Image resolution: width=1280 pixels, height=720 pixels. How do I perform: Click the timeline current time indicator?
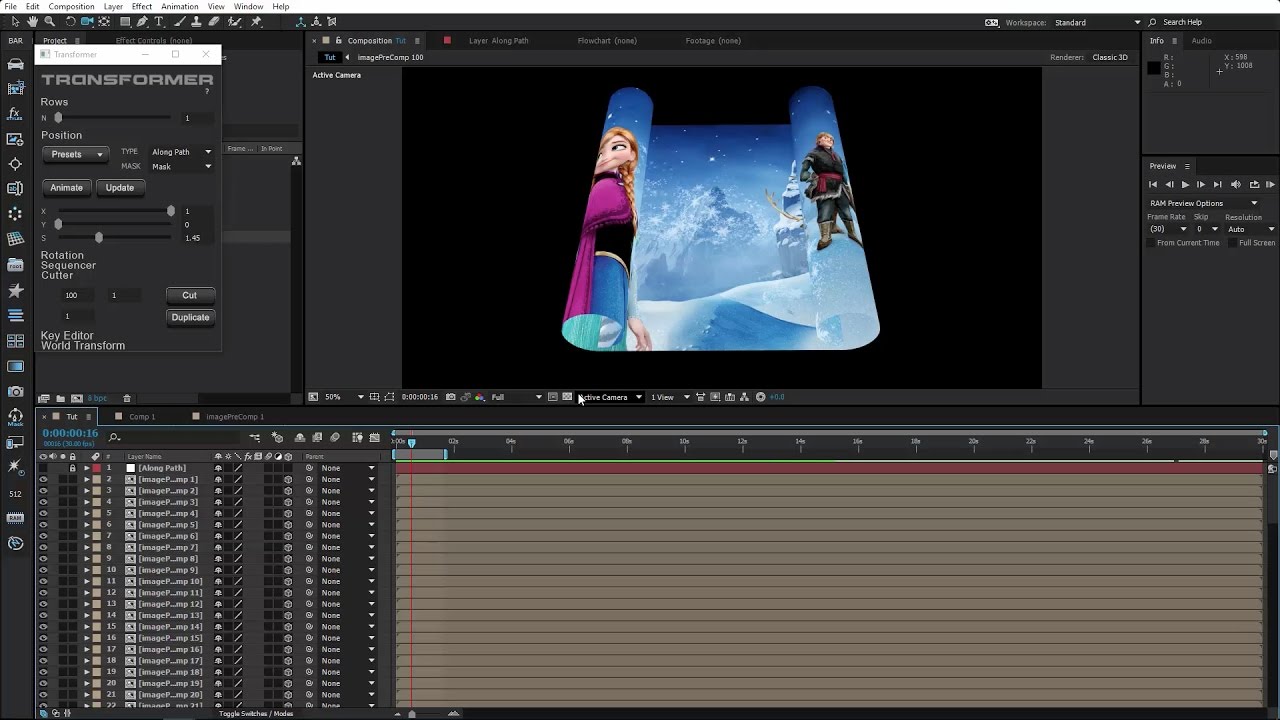coord(411,442)
